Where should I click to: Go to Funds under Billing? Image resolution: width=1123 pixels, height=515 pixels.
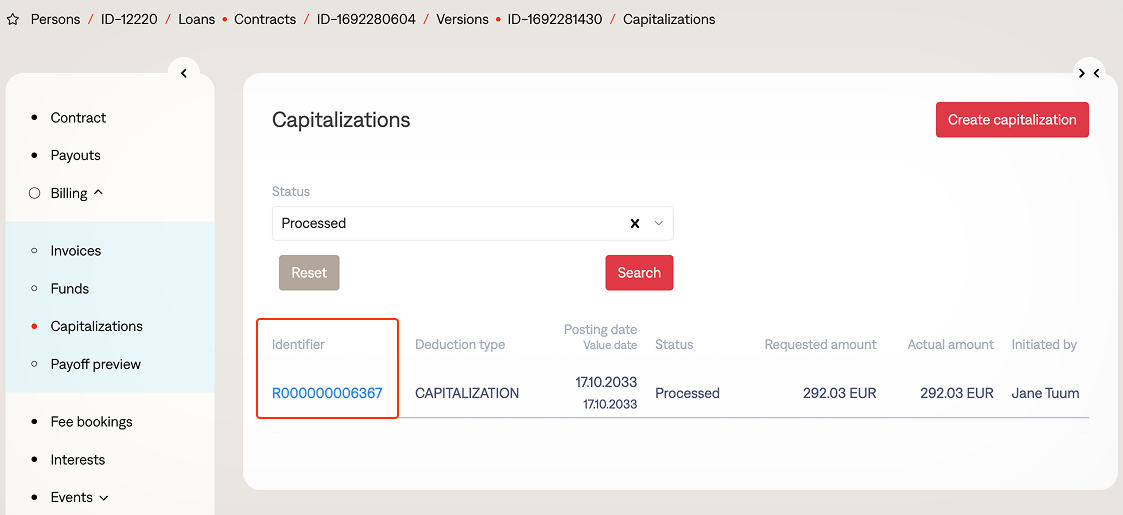[x=70, y=289]
